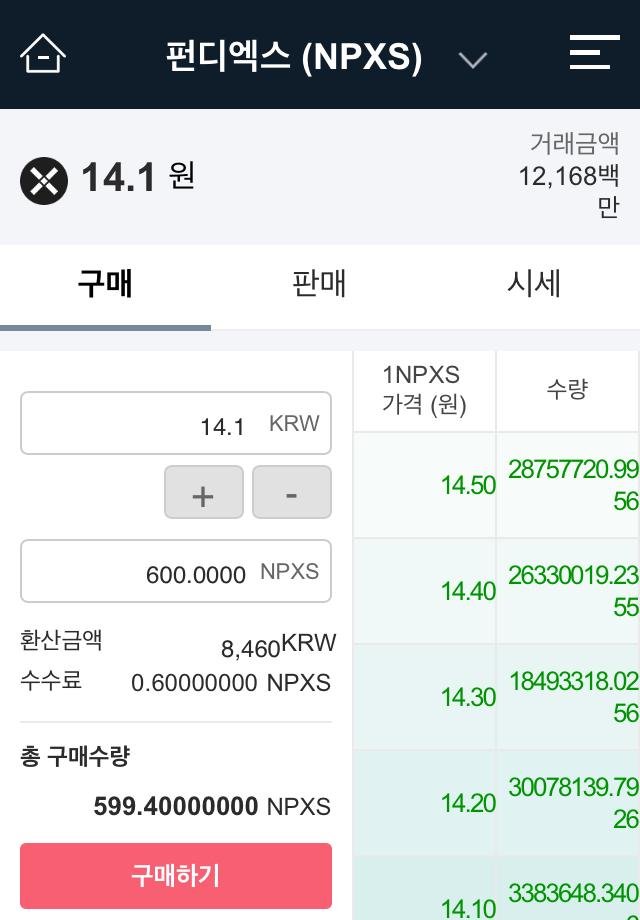
Task: Open the 시세 tab
Action: click(533, 284)
